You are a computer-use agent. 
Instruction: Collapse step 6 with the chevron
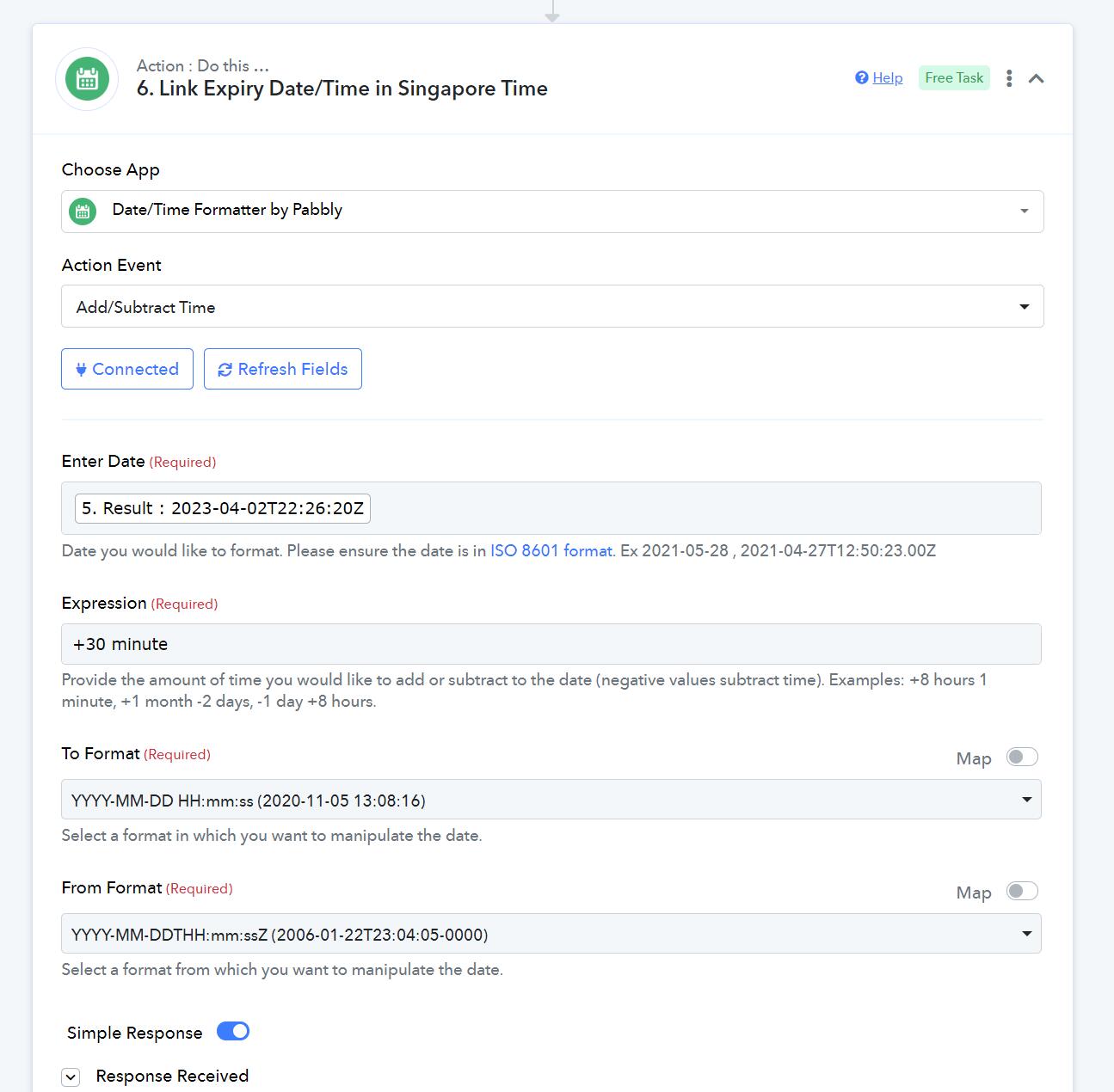click(1037, 78)
